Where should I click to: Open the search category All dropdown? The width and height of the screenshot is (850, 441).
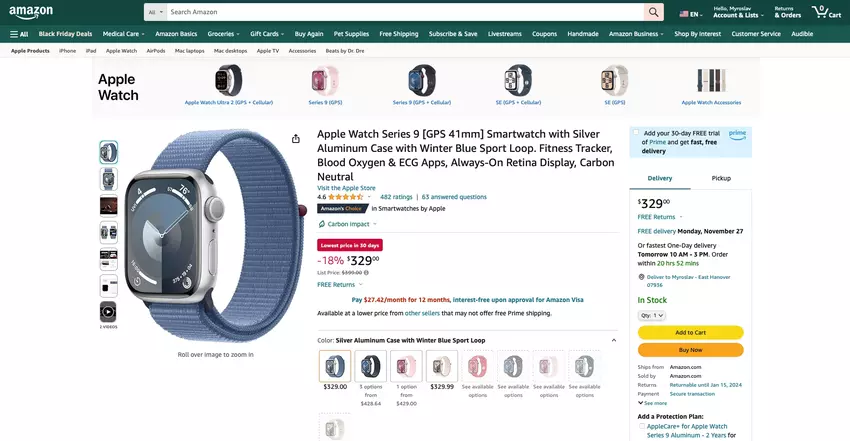(154, 12)
